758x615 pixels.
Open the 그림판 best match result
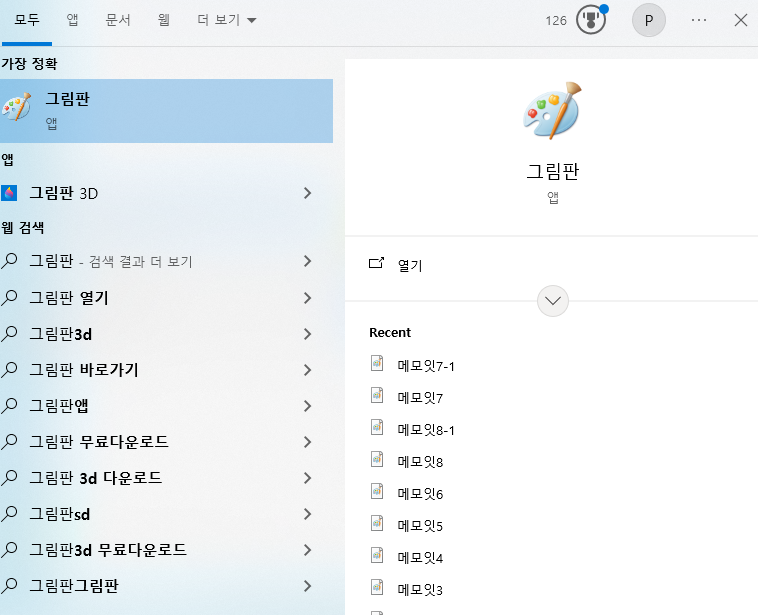click(166, 111)
